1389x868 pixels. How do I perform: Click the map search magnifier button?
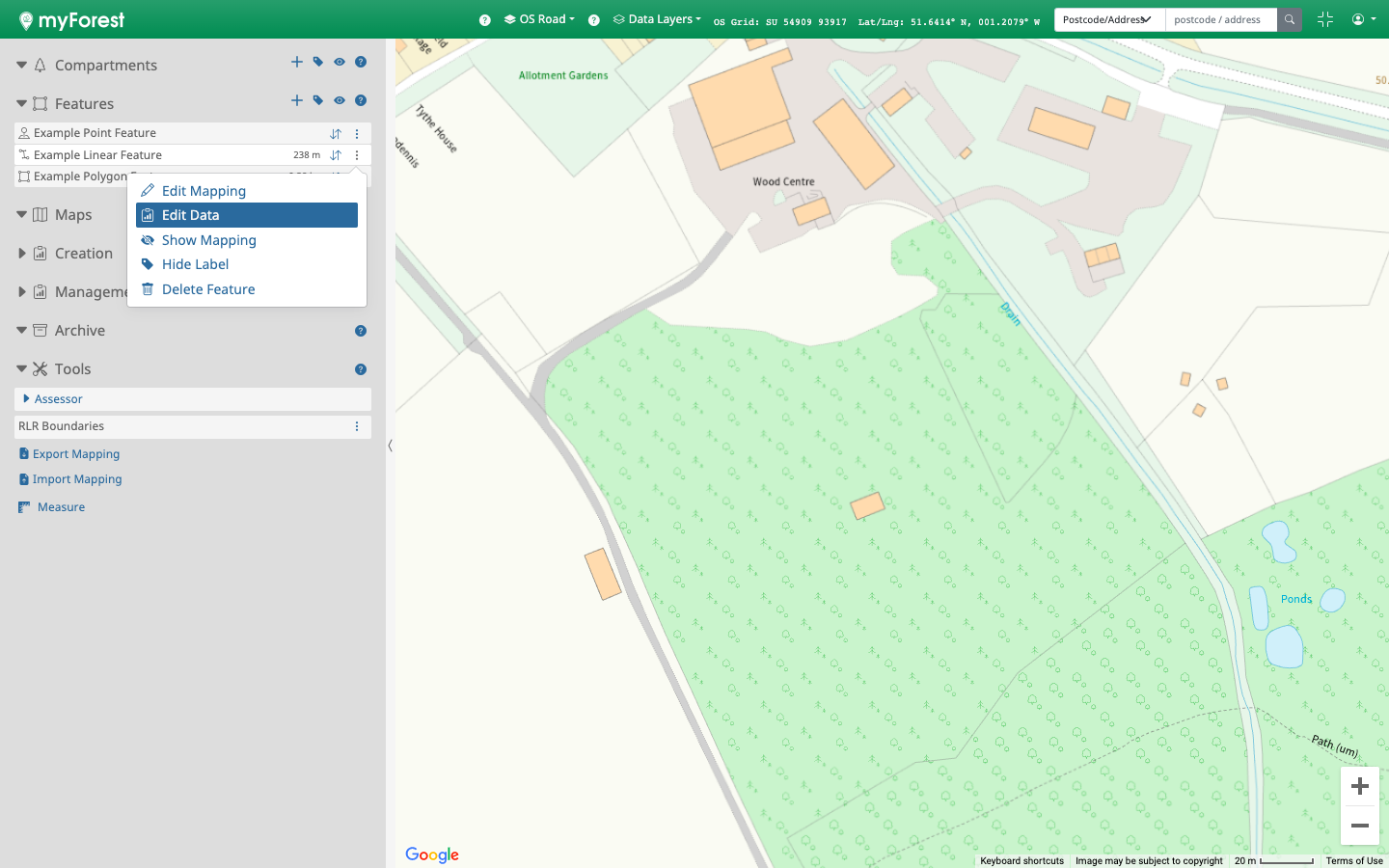click(x=1289, y=19)
